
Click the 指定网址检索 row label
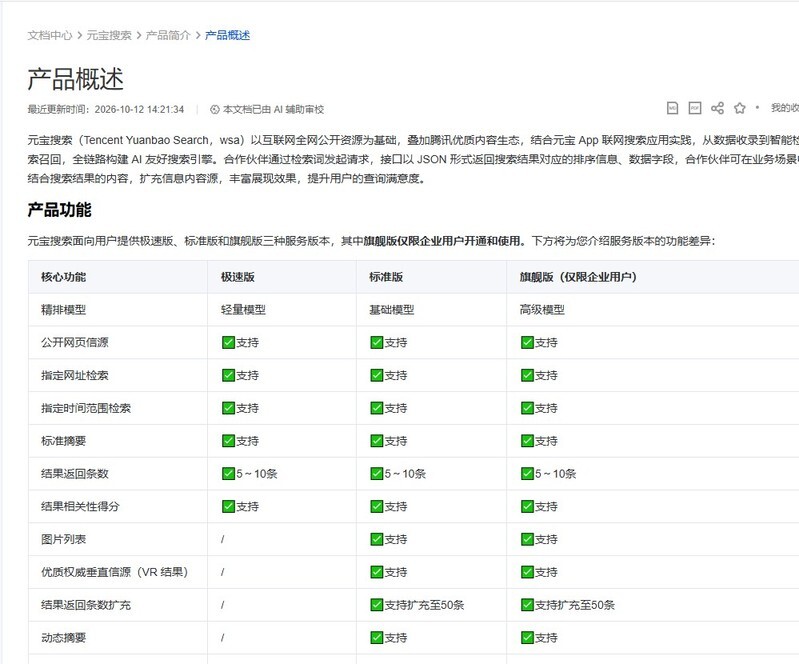point(74,375)
